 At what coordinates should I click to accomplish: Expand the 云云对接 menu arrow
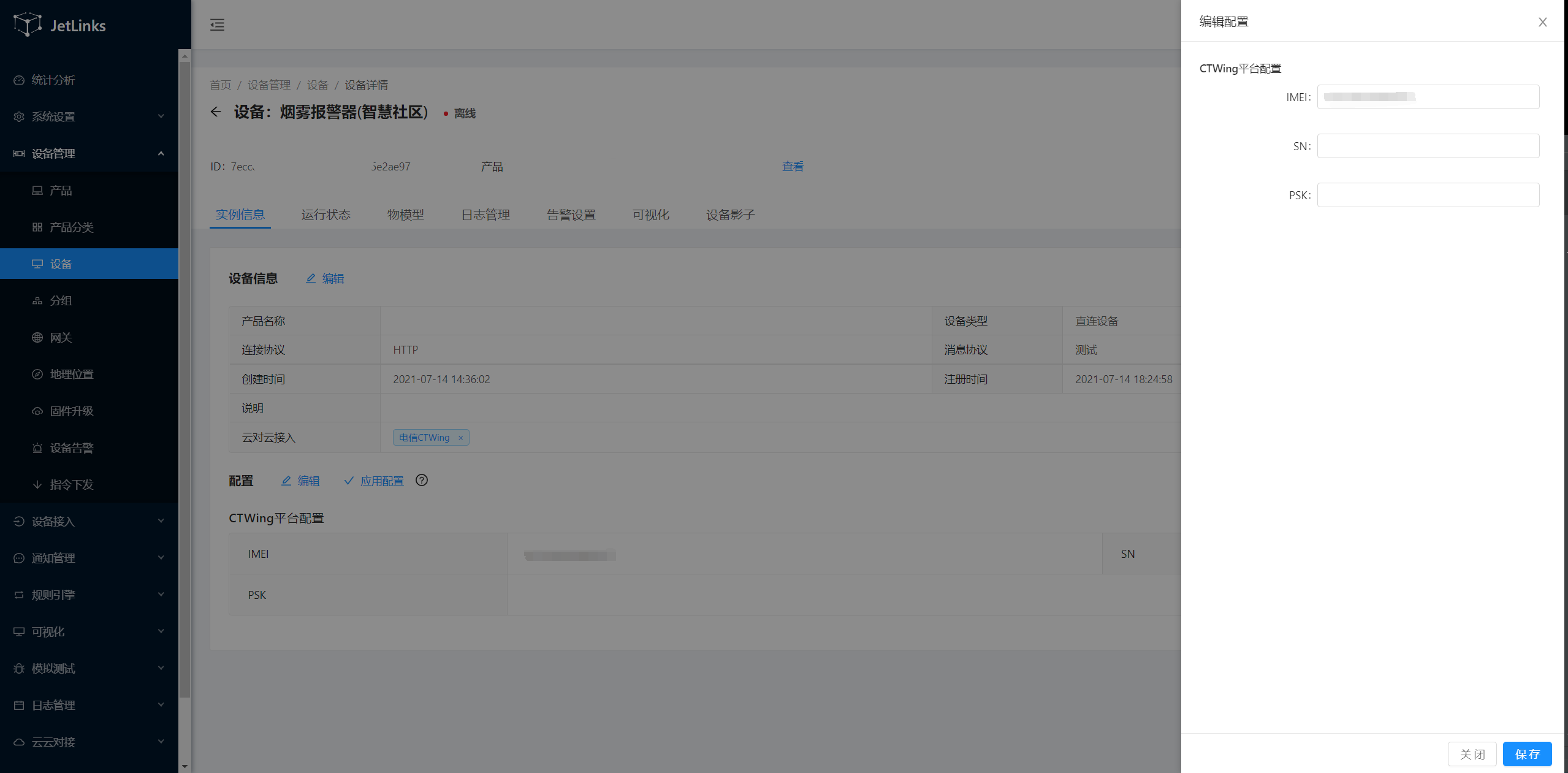(161, 742)
